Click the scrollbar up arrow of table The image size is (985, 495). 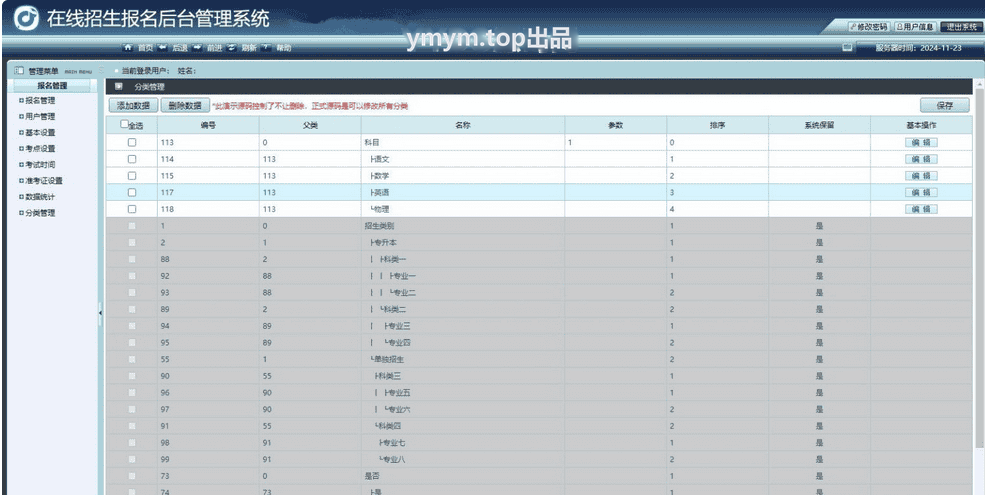coord(979,84)
